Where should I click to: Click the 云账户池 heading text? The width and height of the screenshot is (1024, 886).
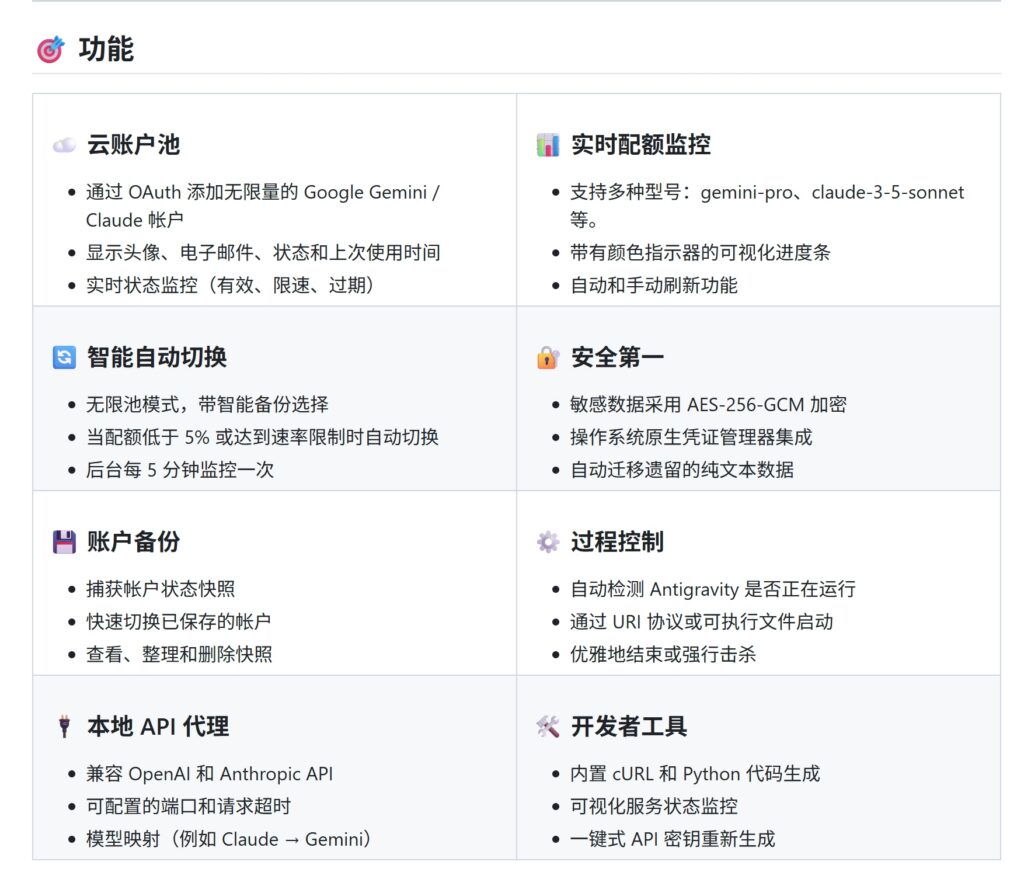pos(133,145)
